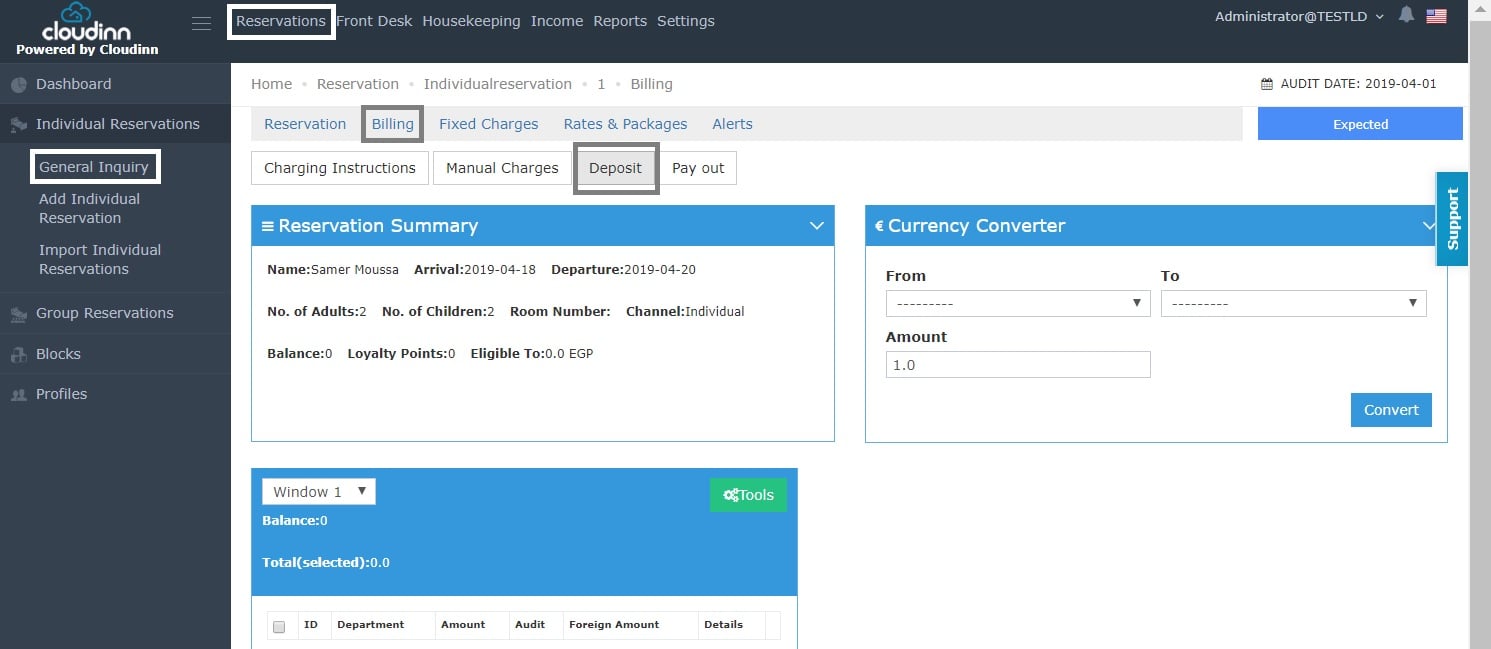
Task: Click the Department column header
Action: 371,625
